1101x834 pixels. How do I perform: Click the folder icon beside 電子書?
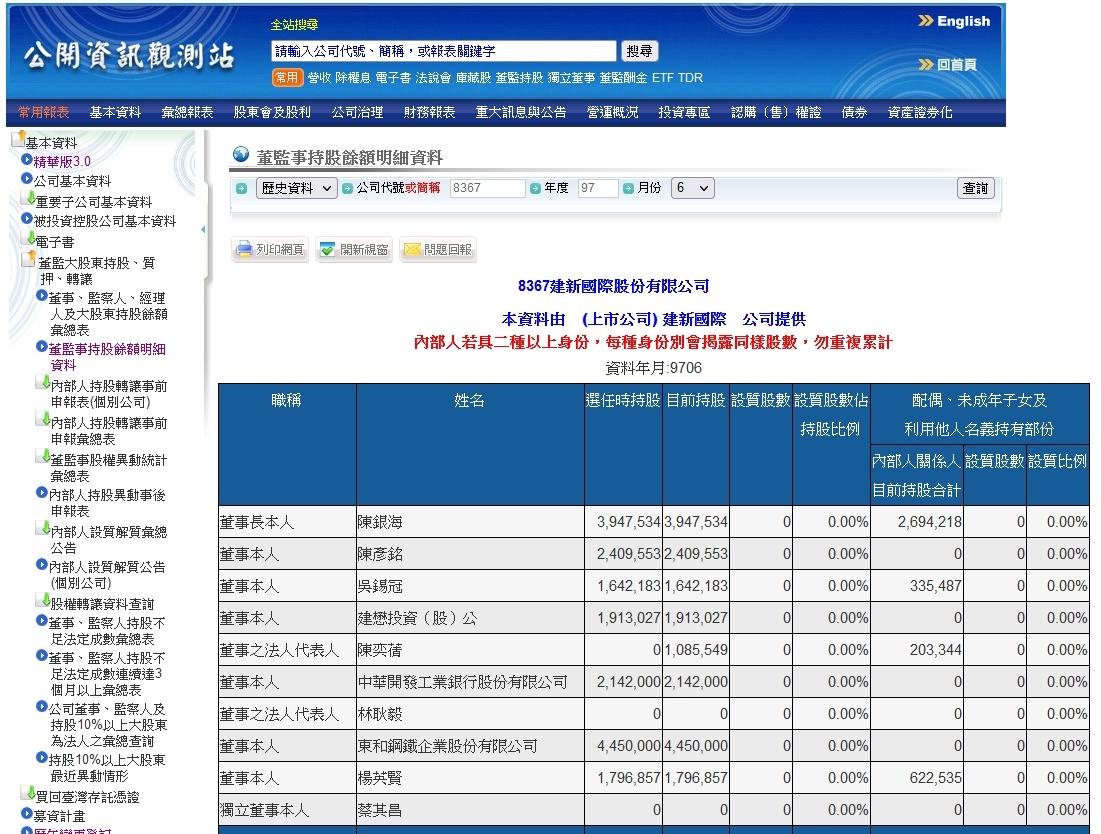[27, 239]
